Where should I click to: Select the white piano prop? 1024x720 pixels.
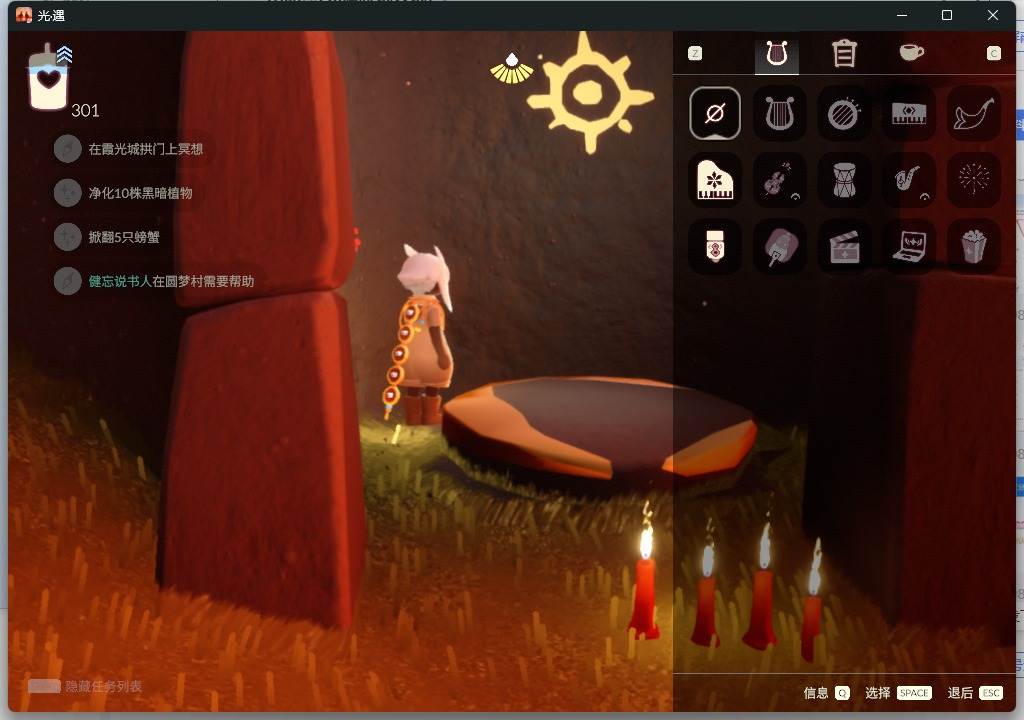(x=714, y=180)
